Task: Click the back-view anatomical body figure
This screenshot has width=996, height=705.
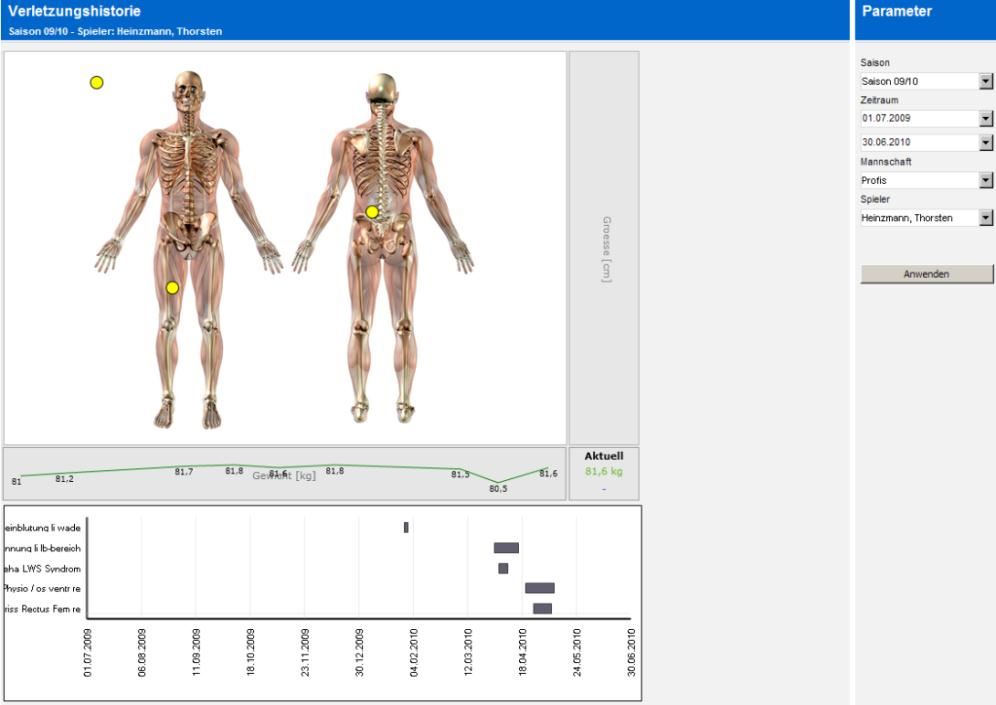Action: pos(382,248)
